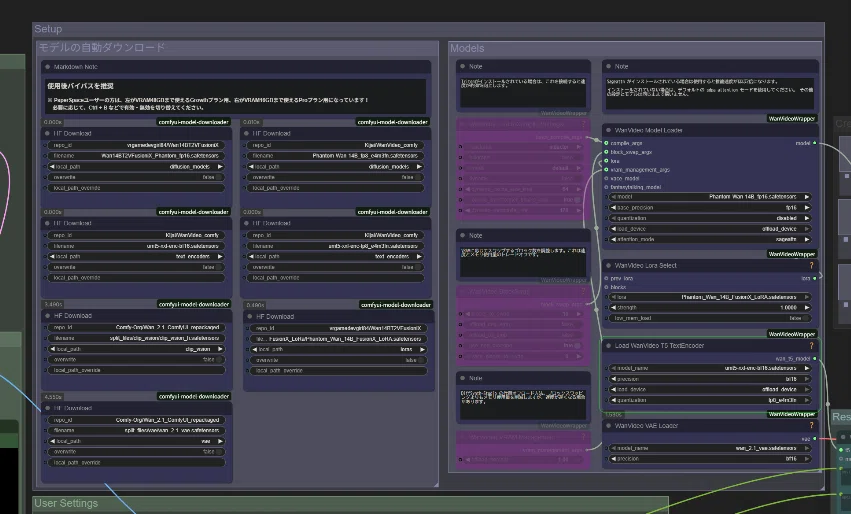Edit filename field in the loras HF Download node
Screen dimensions: 851x514
pos(338,339)
